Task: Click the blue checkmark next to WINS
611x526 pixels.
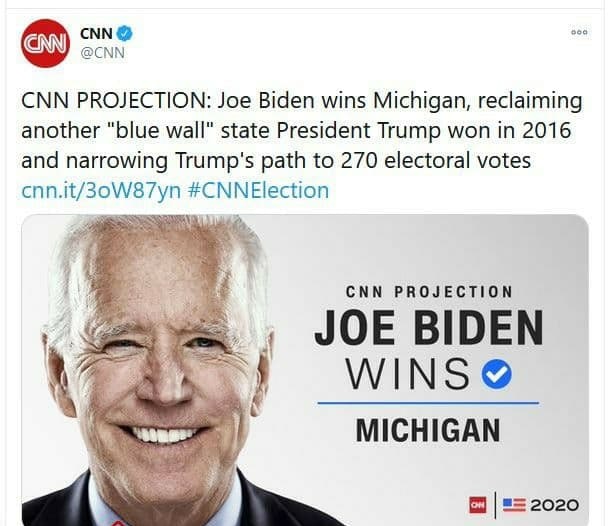Action: click(x=497, y=374)
